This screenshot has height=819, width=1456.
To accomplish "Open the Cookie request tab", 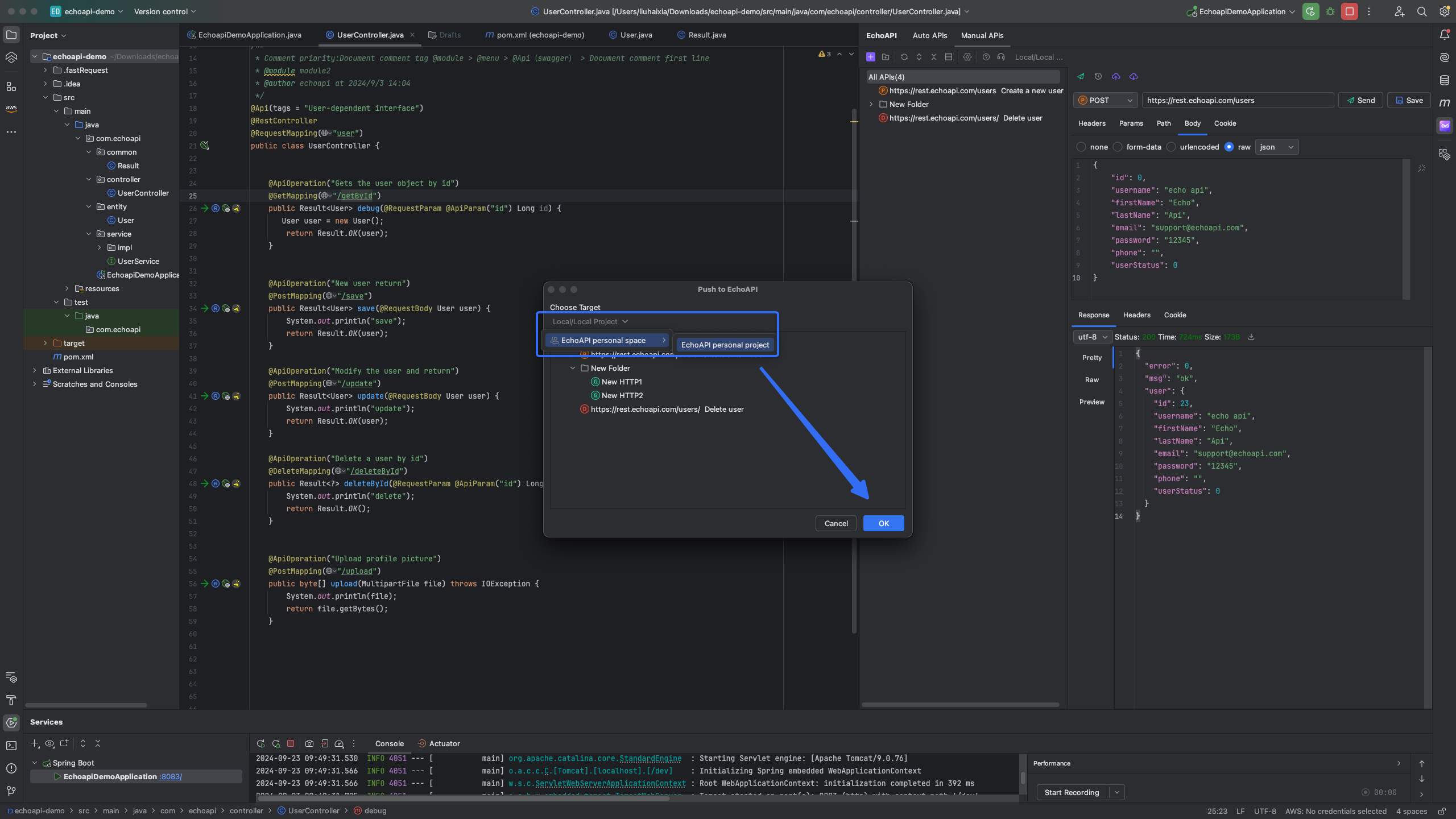I will (1225, 123).
